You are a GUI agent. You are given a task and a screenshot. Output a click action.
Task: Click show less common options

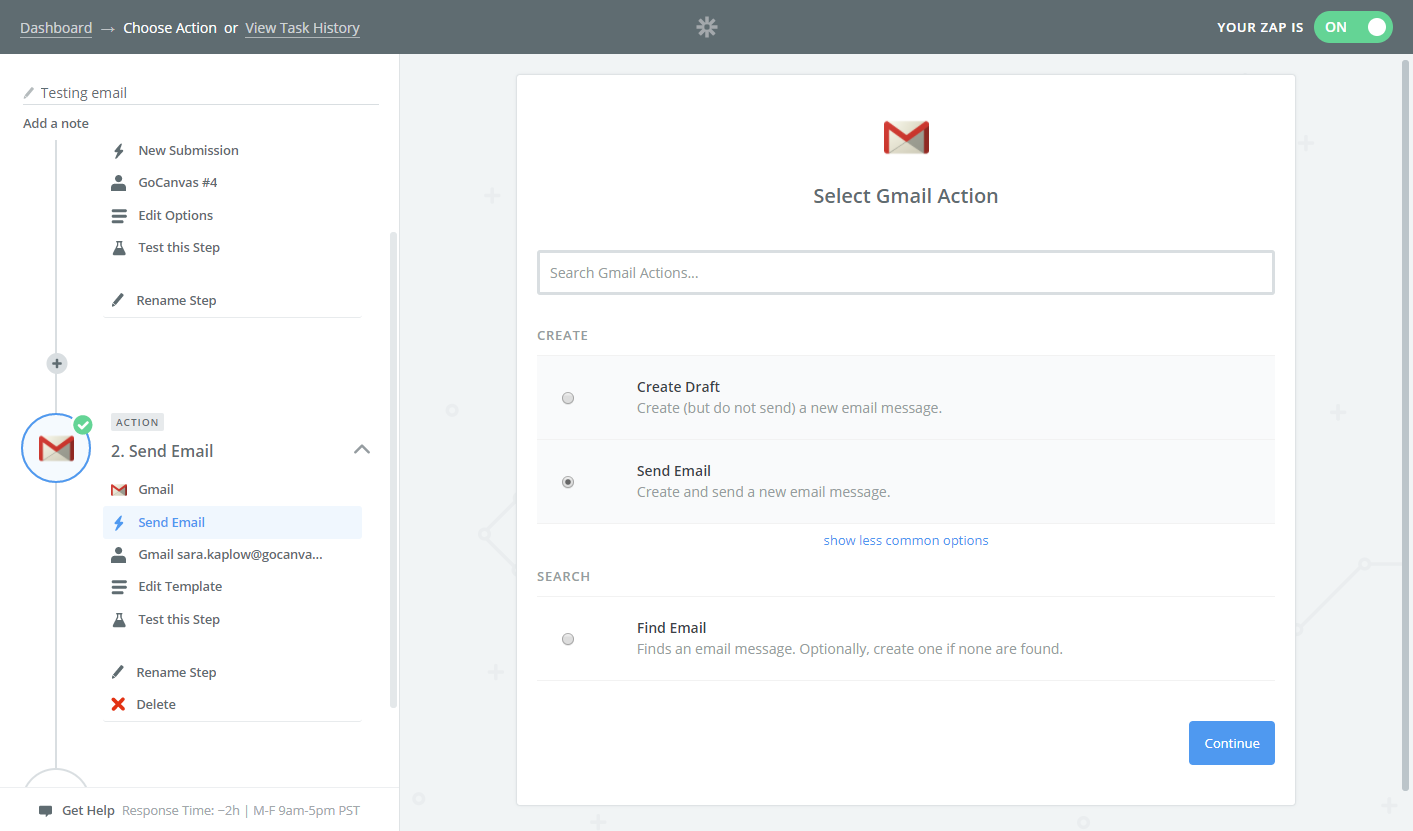point(906,540)
